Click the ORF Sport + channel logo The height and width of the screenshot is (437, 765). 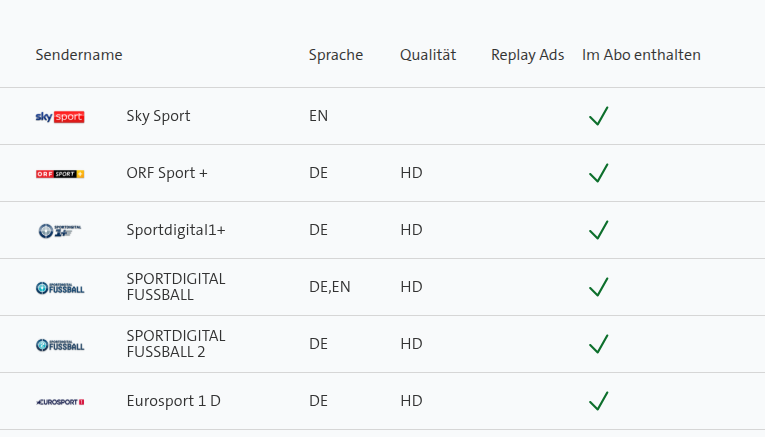point(60,174)
